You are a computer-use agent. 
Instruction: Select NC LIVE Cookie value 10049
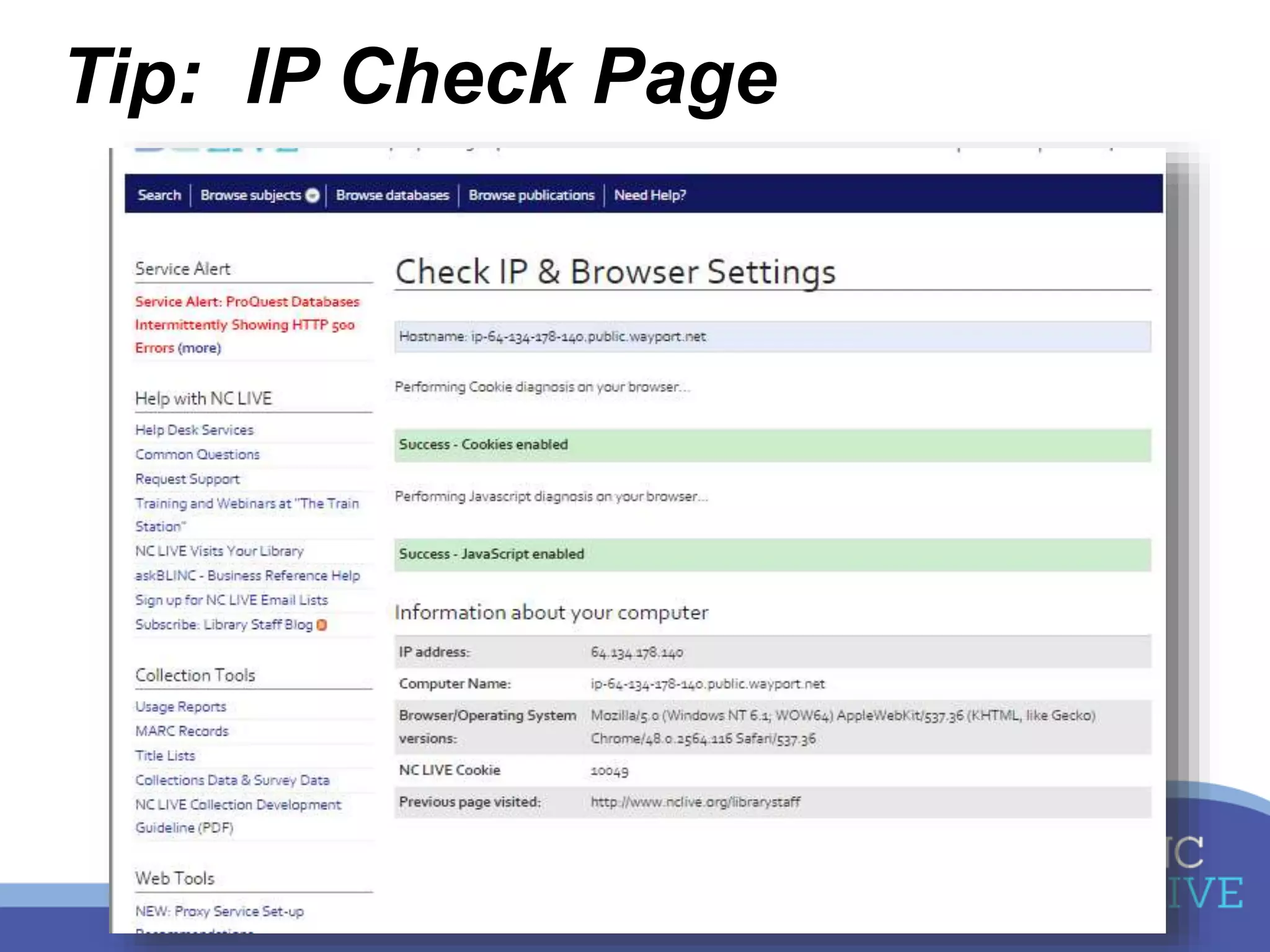click(x=609, y=770)
